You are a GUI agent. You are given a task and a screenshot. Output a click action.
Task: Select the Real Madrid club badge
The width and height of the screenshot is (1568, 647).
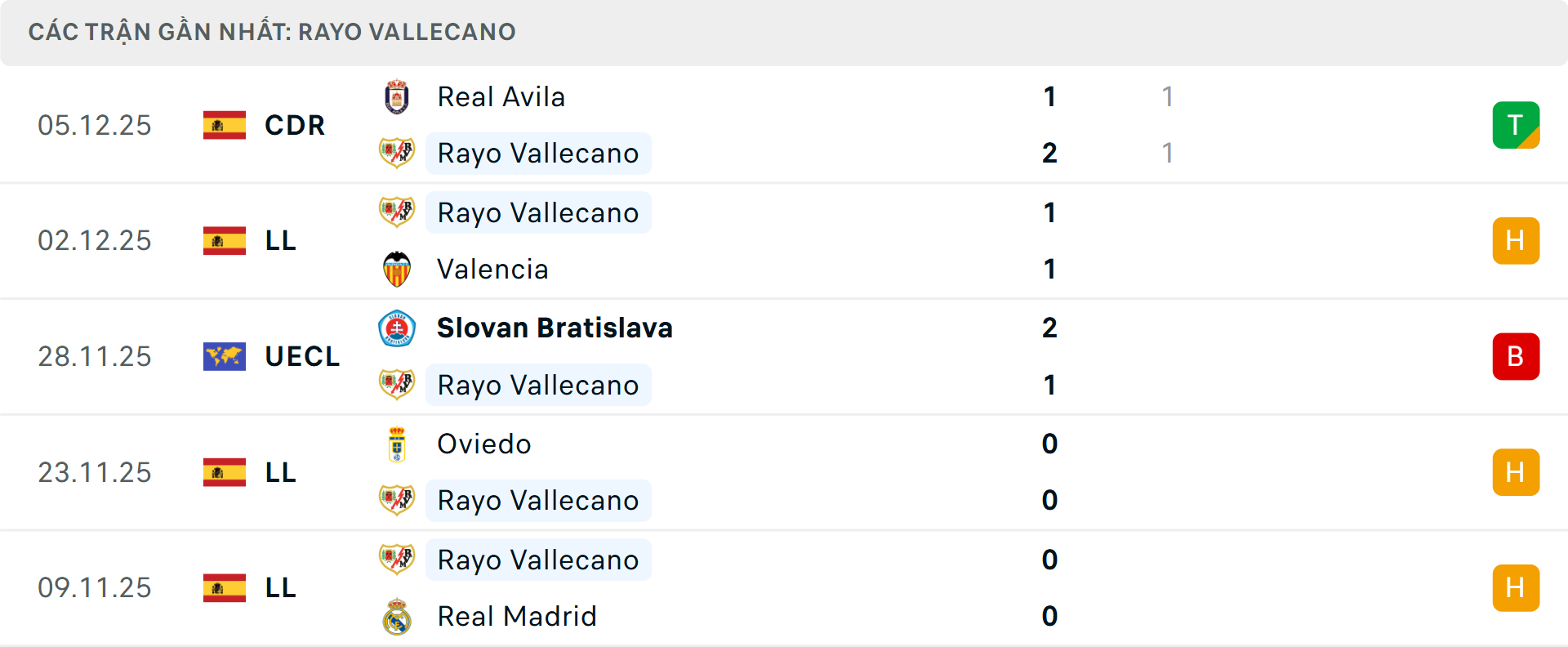pyautogui.click(x=397, y=617)
